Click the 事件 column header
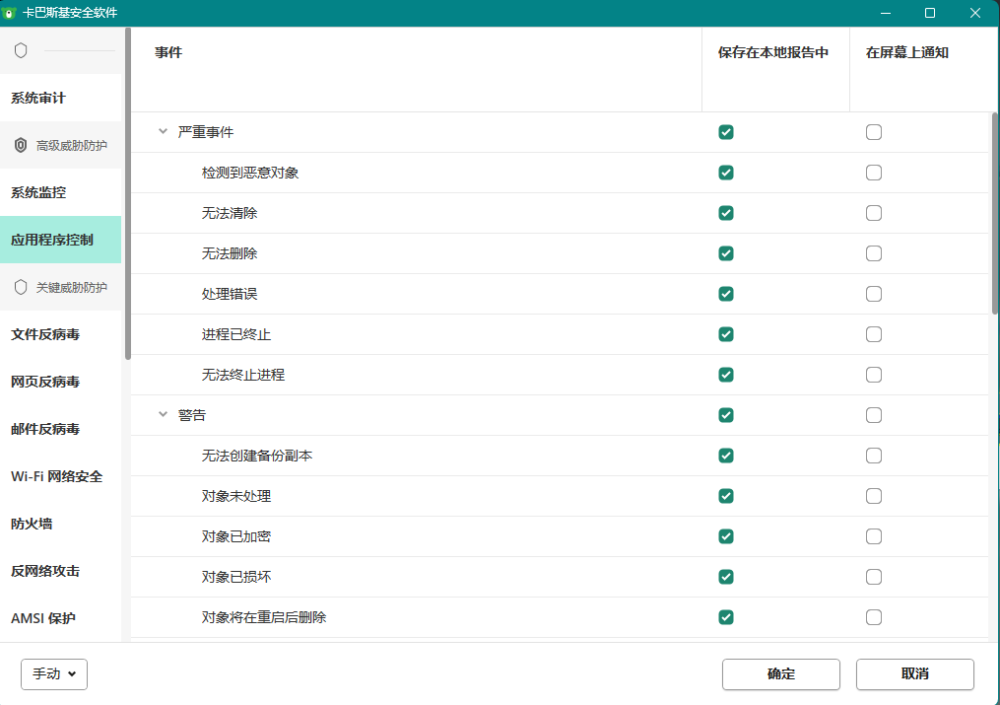The width and height of the screenshot is (1000, 705). 169,53
